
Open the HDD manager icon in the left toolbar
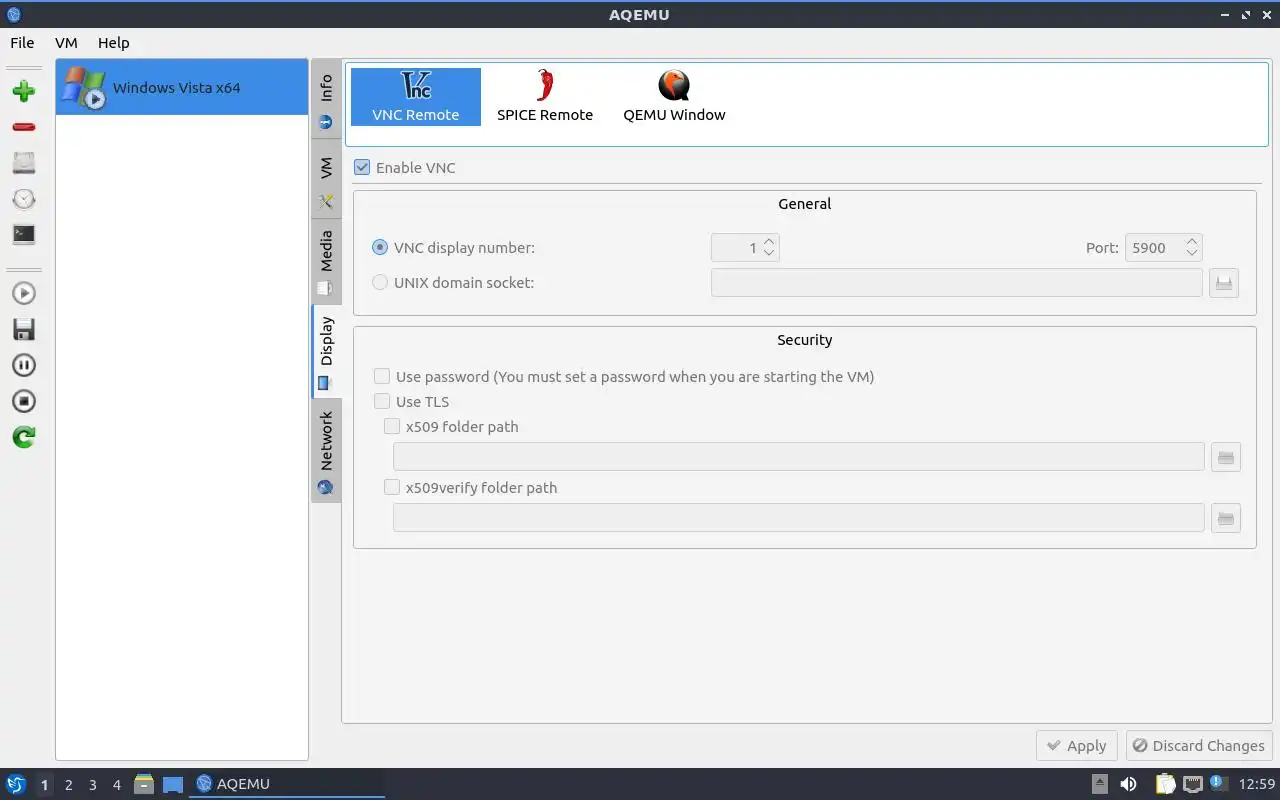point(24,163)
